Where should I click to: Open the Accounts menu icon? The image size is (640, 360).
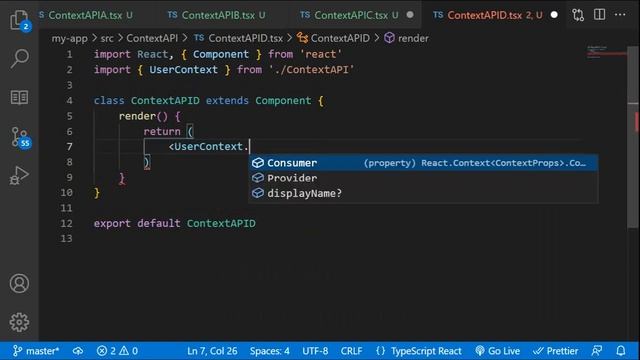click(x=19, y=283)
